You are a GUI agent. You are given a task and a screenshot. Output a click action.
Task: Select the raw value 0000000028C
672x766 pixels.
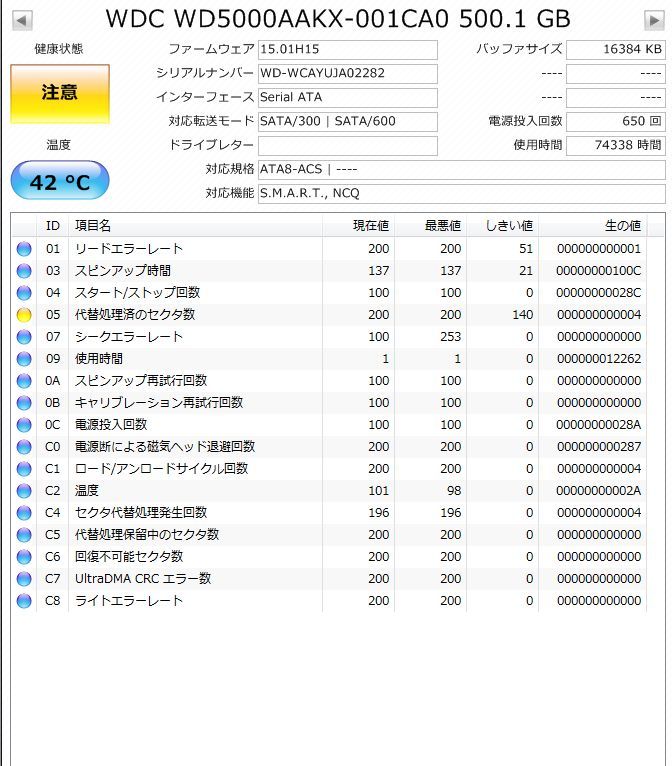599,293
